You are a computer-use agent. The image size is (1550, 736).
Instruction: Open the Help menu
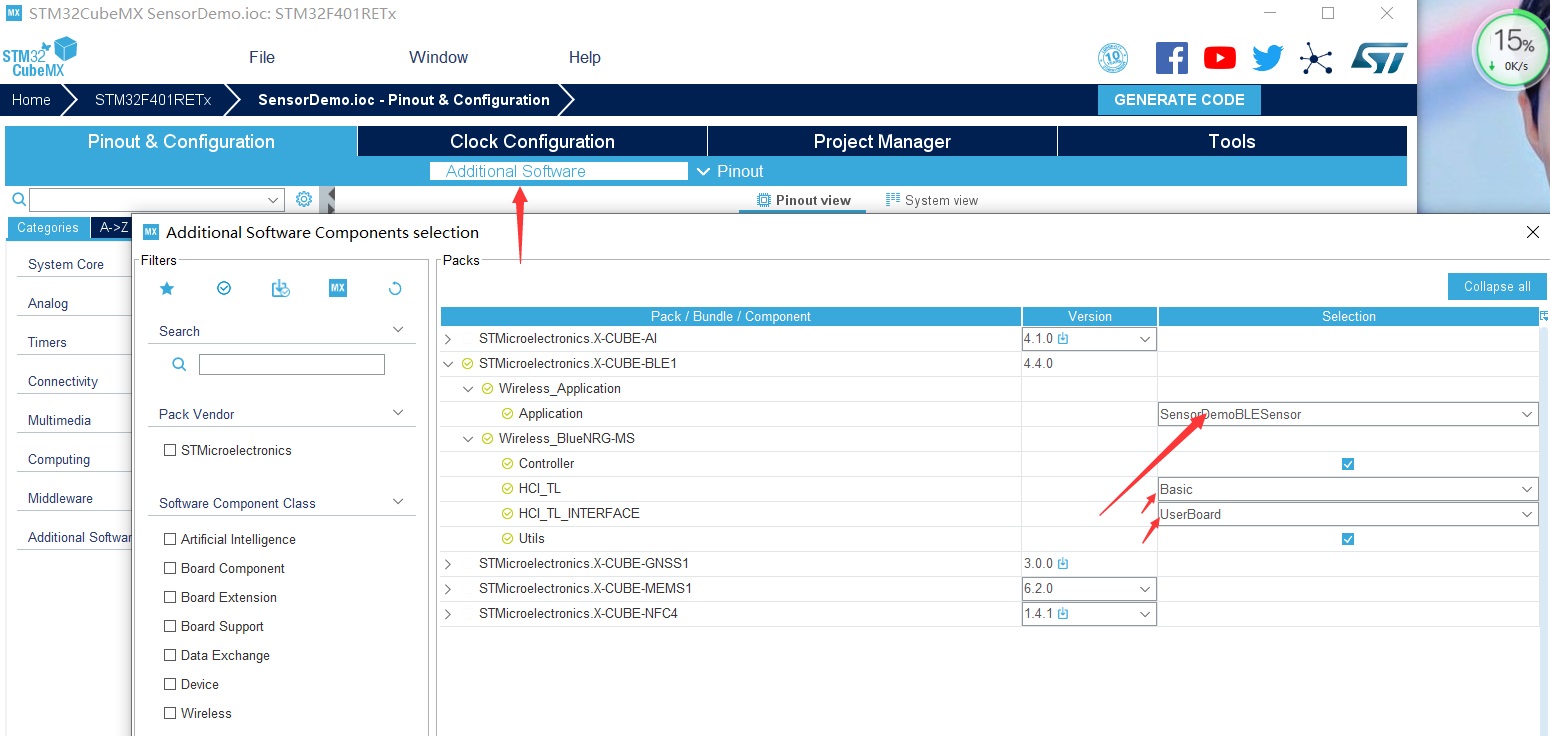(585, 57)
